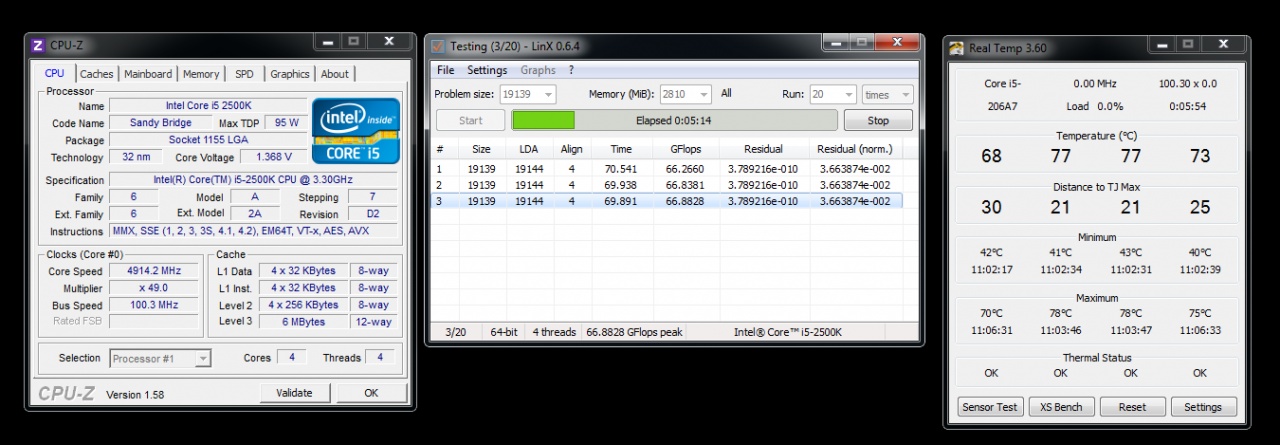Click the first core temperature reading 68
The width and height of the screenshot is (1280, 445).
pos(991,156)
